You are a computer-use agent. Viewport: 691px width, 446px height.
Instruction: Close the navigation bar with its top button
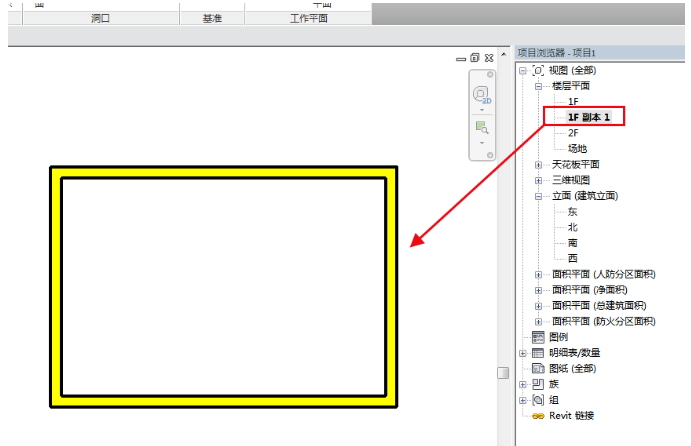pyautogui.click(x=490, y=74)
